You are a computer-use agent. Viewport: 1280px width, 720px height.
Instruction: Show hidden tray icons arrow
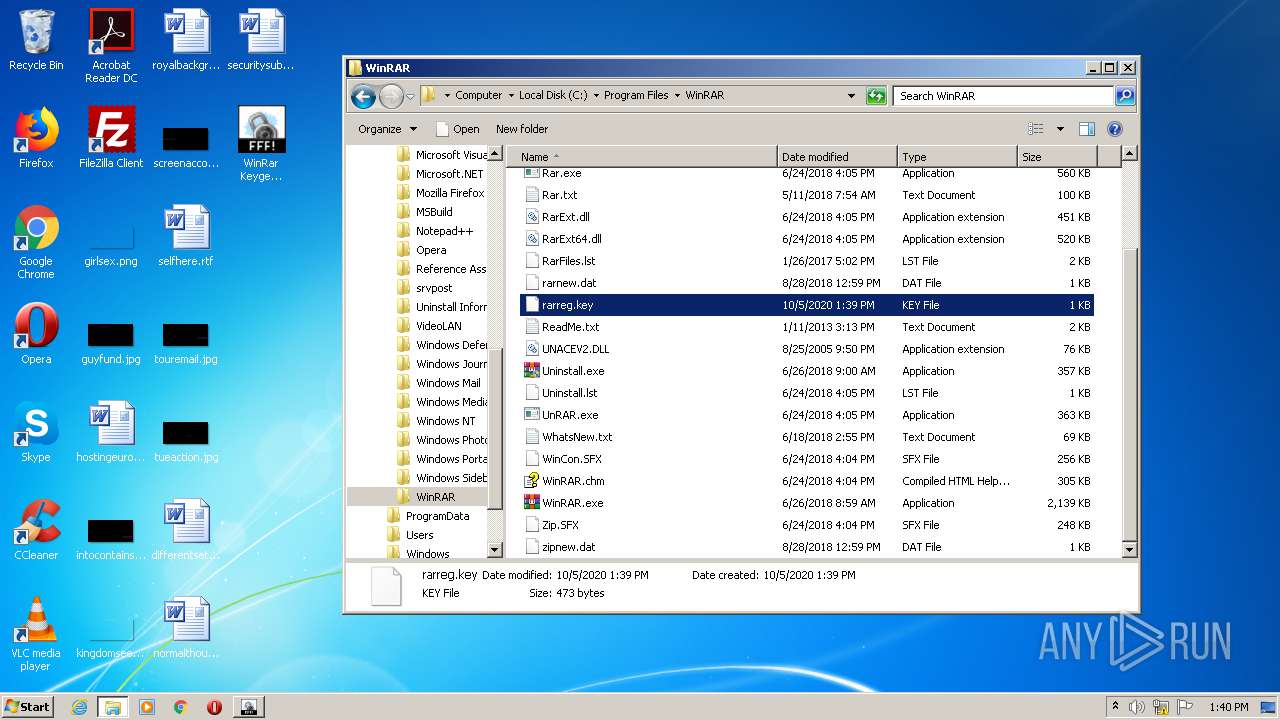[1115, 707]
